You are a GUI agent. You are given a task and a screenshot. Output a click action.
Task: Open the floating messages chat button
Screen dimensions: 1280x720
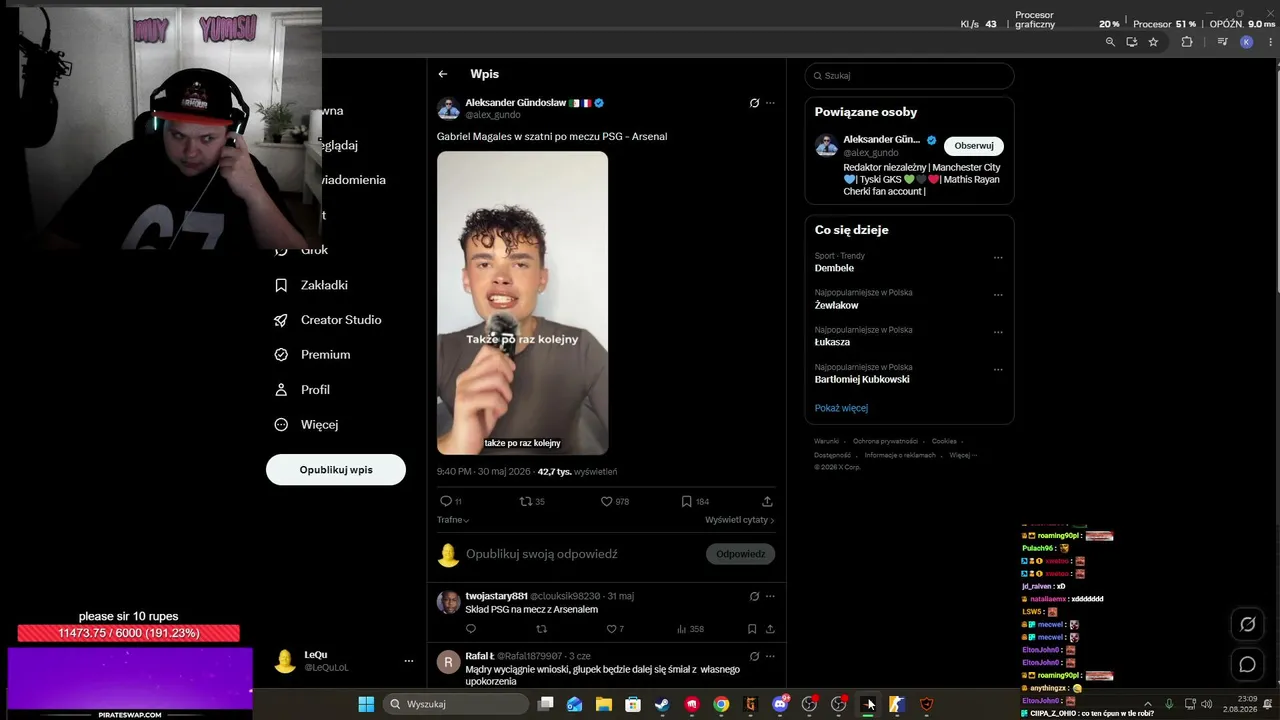(1248, 664)
